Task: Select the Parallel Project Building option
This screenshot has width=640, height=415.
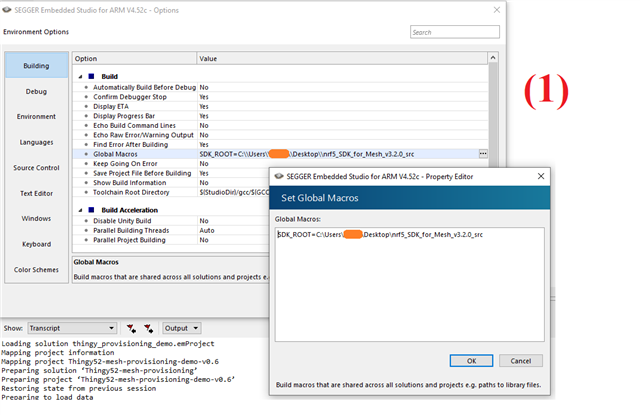Action: [x=129, y=240]
